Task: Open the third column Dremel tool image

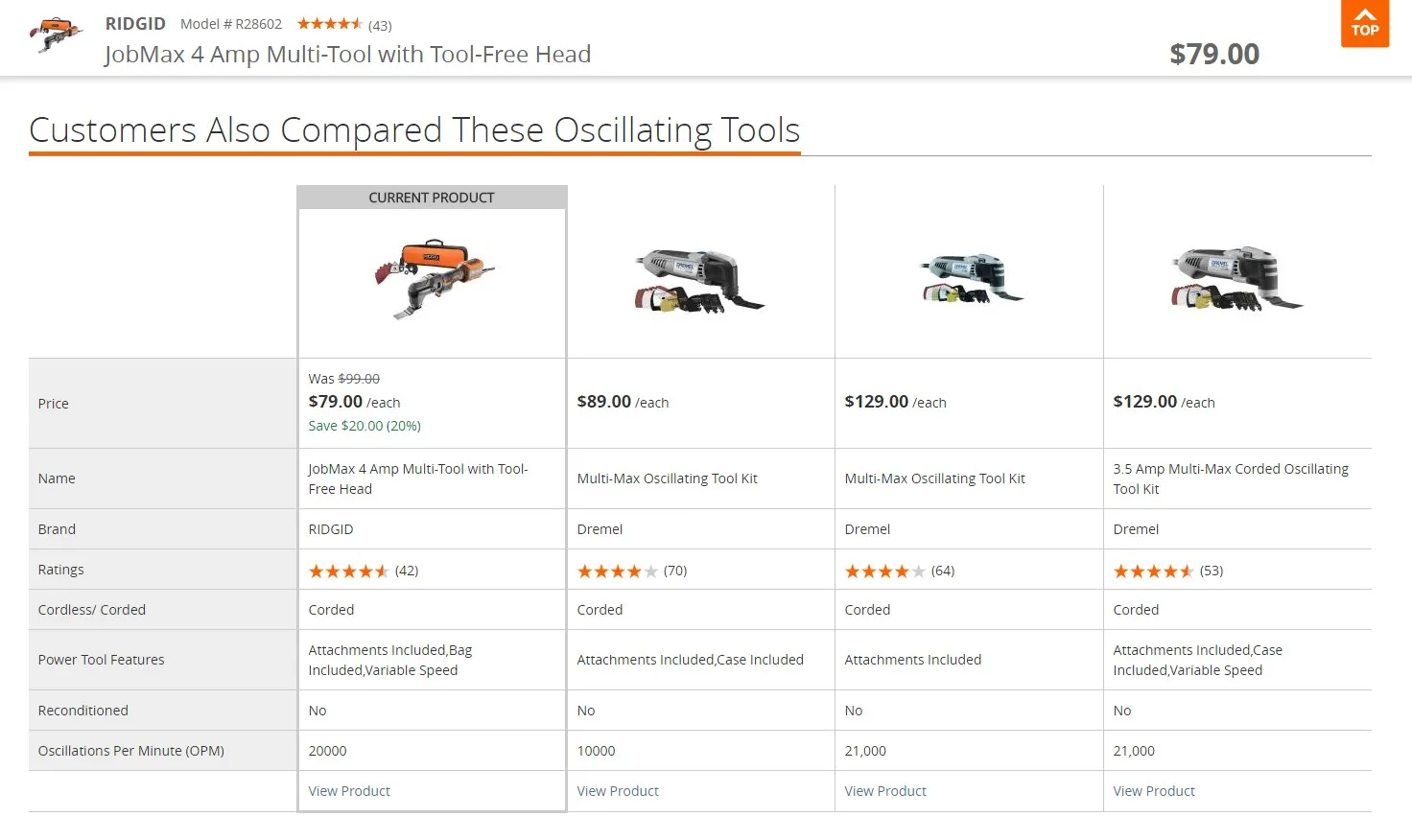Action: coord(971,279)
